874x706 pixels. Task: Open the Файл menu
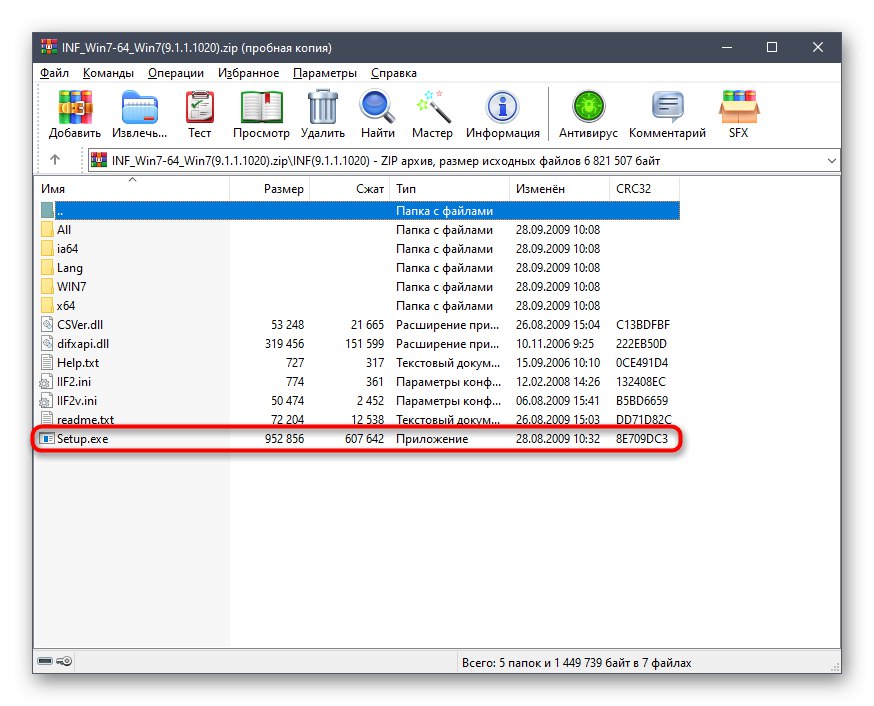pos(54,73)
